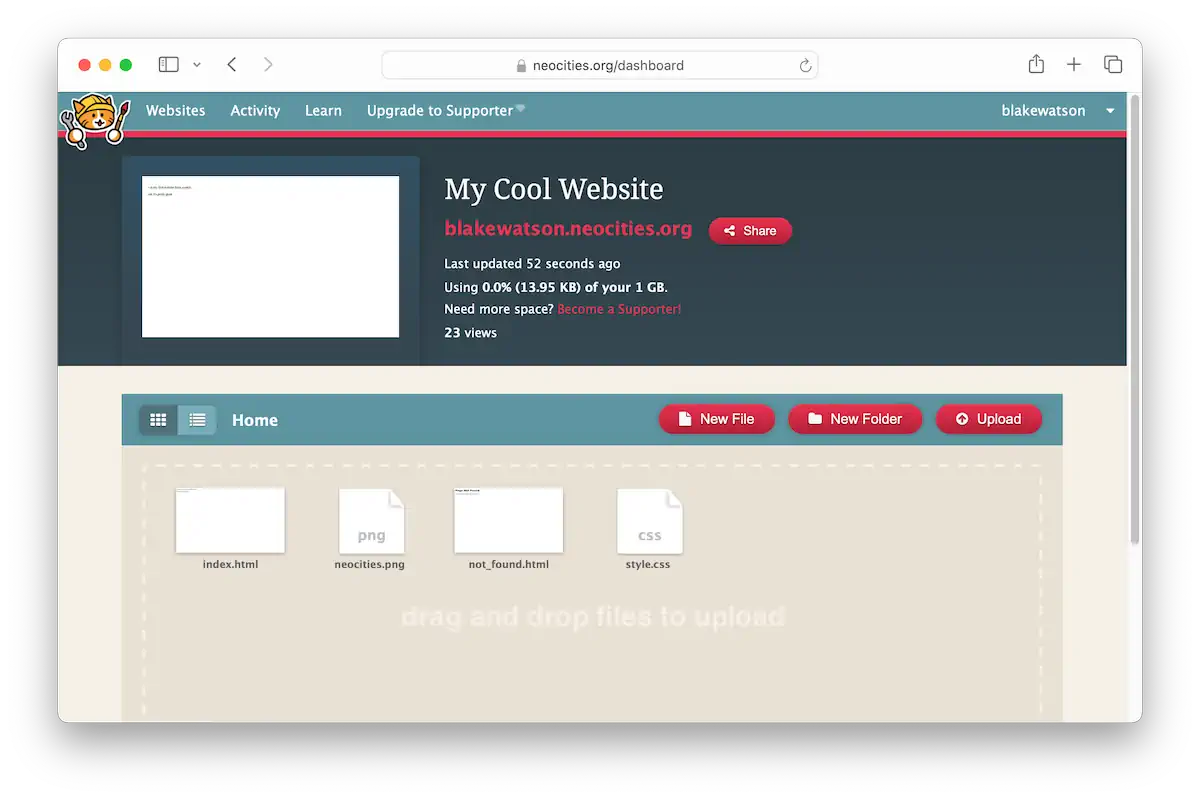Select the grid view icon
The height and width of the screenshot is (799, 1199).
point(157,419)
